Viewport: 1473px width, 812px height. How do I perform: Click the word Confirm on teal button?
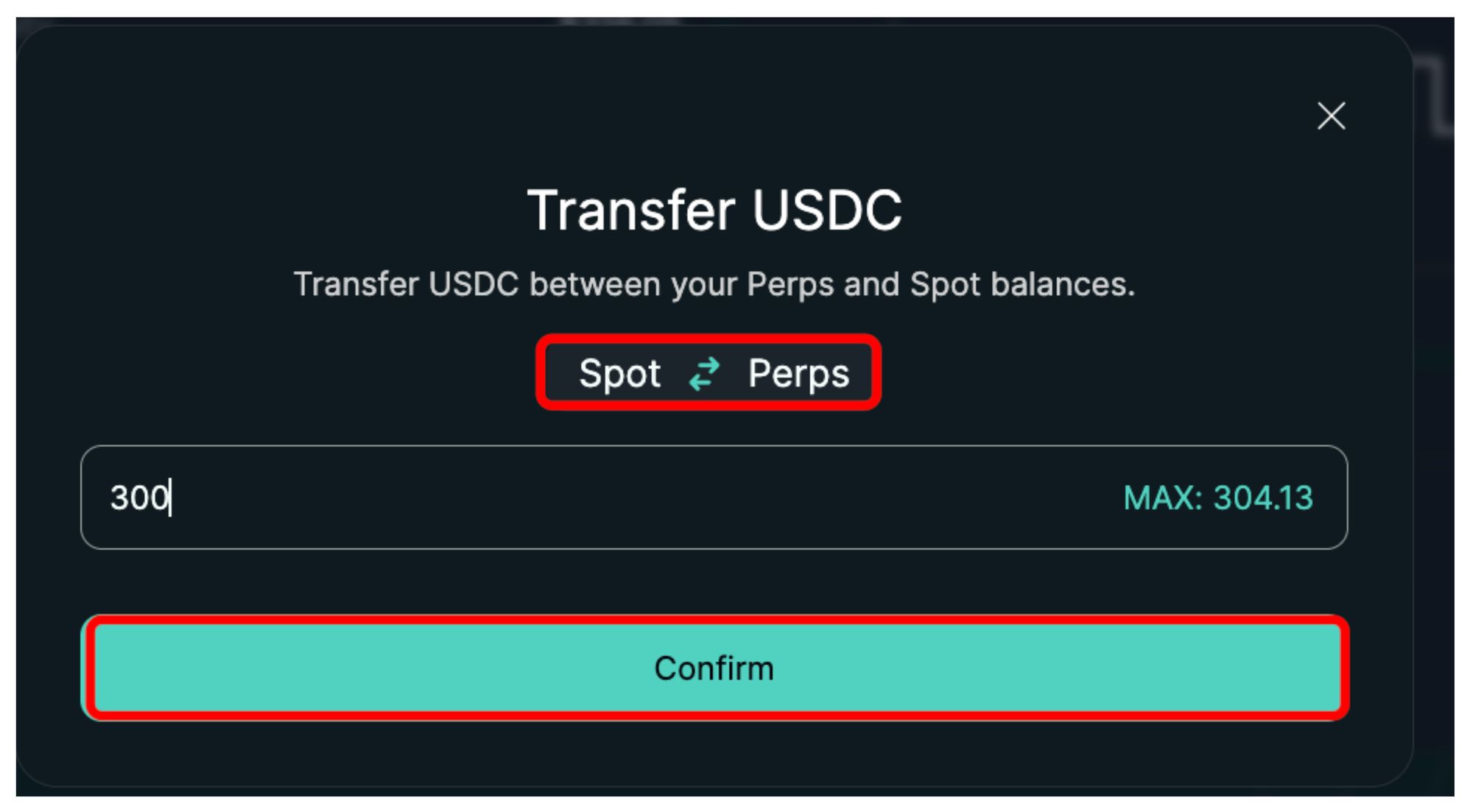(x=714, y=668)
